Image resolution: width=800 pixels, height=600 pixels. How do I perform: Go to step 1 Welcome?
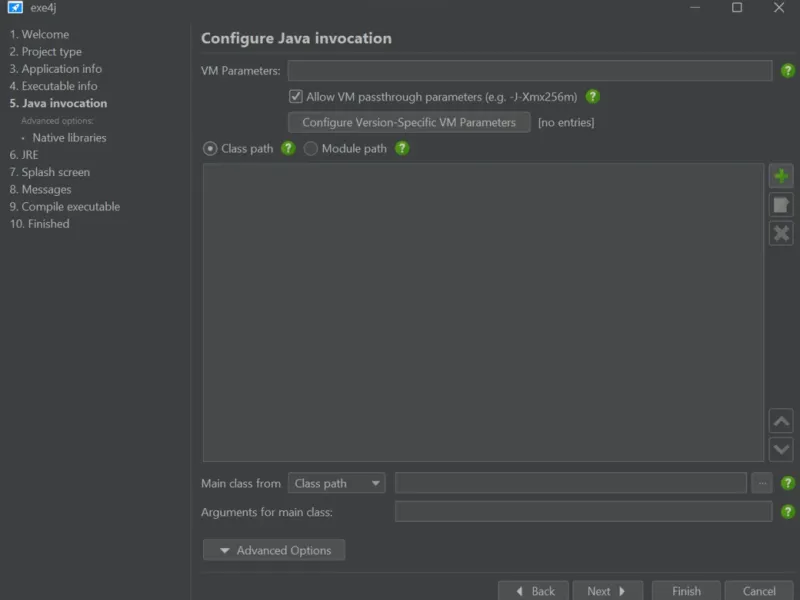tap(39, 34)
